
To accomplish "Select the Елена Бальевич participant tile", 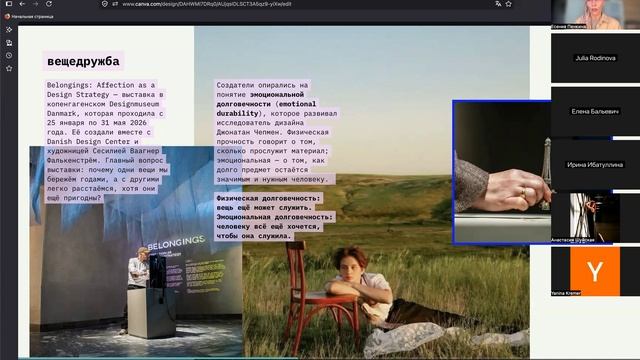I will [596, 111].
